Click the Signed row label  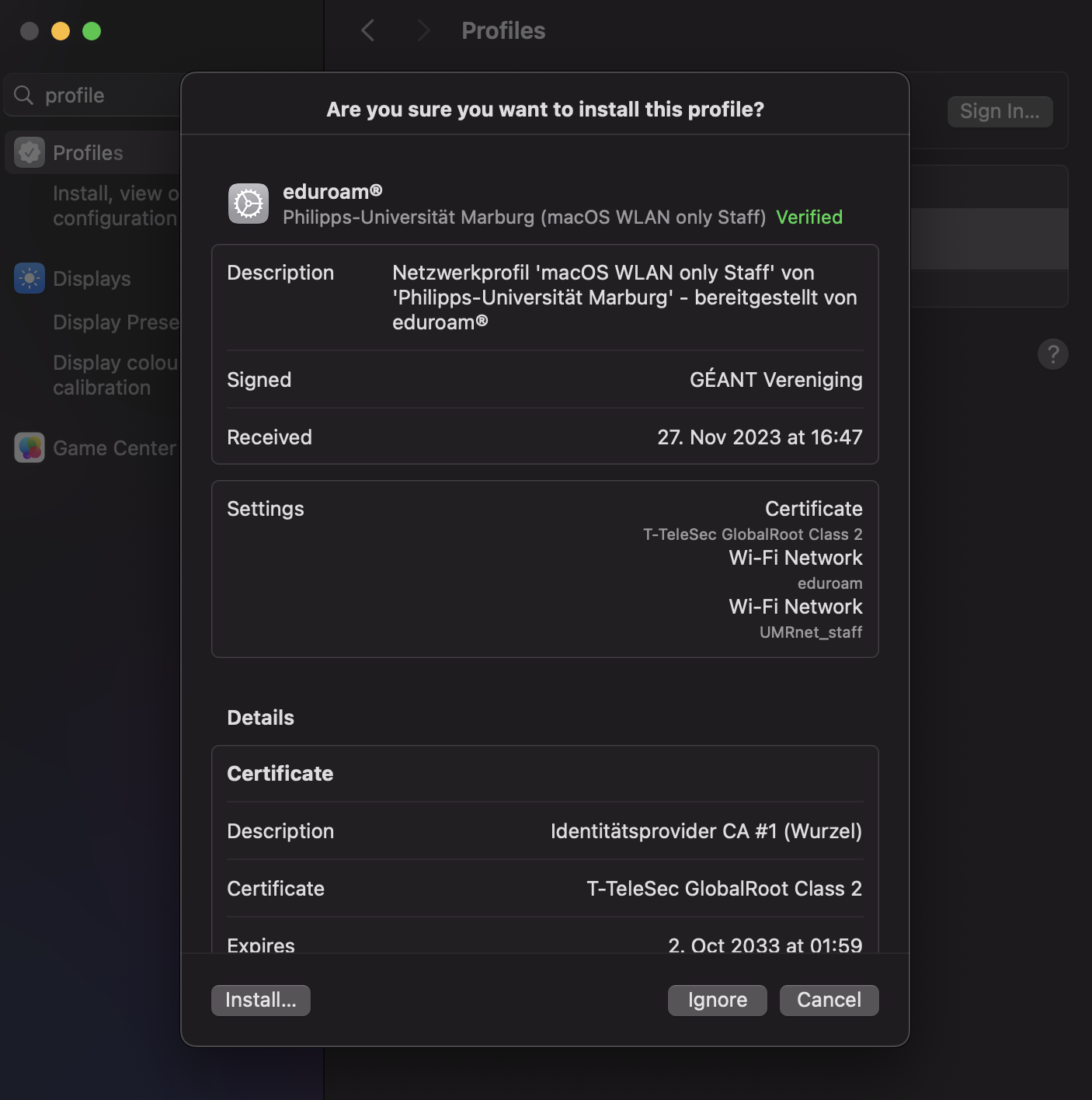click(259, 379)
